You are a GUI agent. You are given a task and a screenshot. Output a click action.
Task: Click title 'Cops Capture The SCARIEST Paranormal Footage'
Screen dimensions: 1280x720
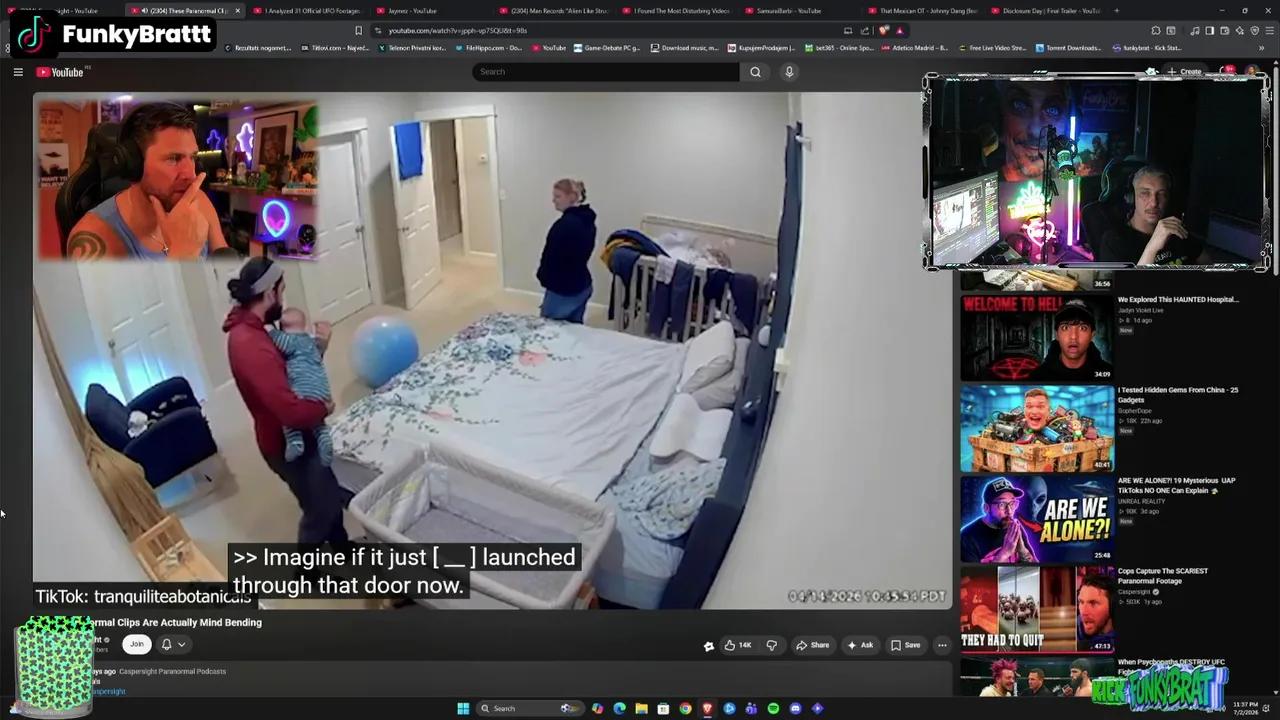click(1162, 576)
